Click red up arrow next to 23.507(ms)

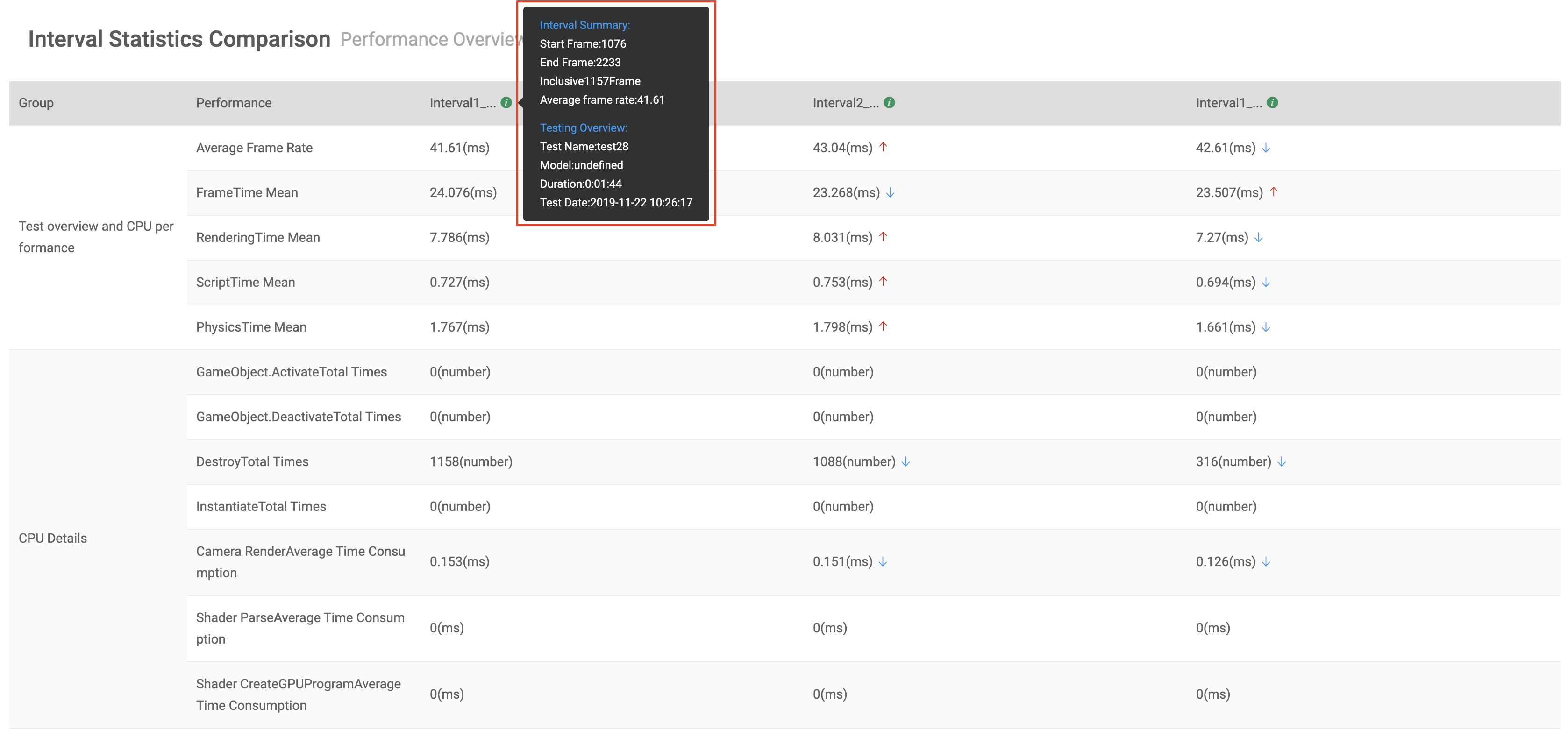tap(1273, 191)
